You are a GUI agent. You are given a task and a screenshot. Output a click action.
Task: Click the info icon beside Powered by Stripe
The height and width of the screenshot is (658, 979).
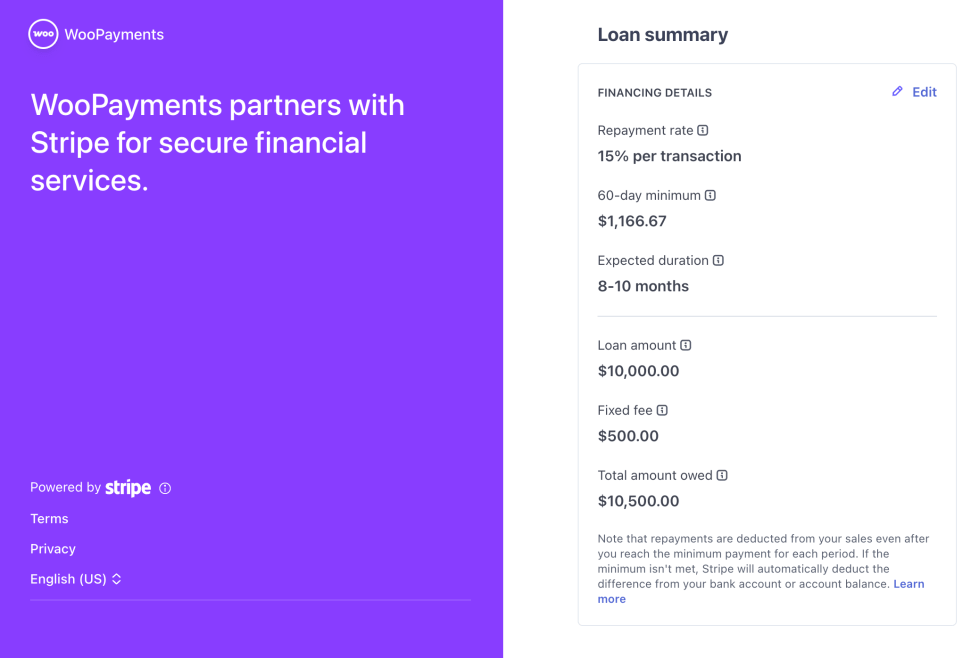(165, 488)
